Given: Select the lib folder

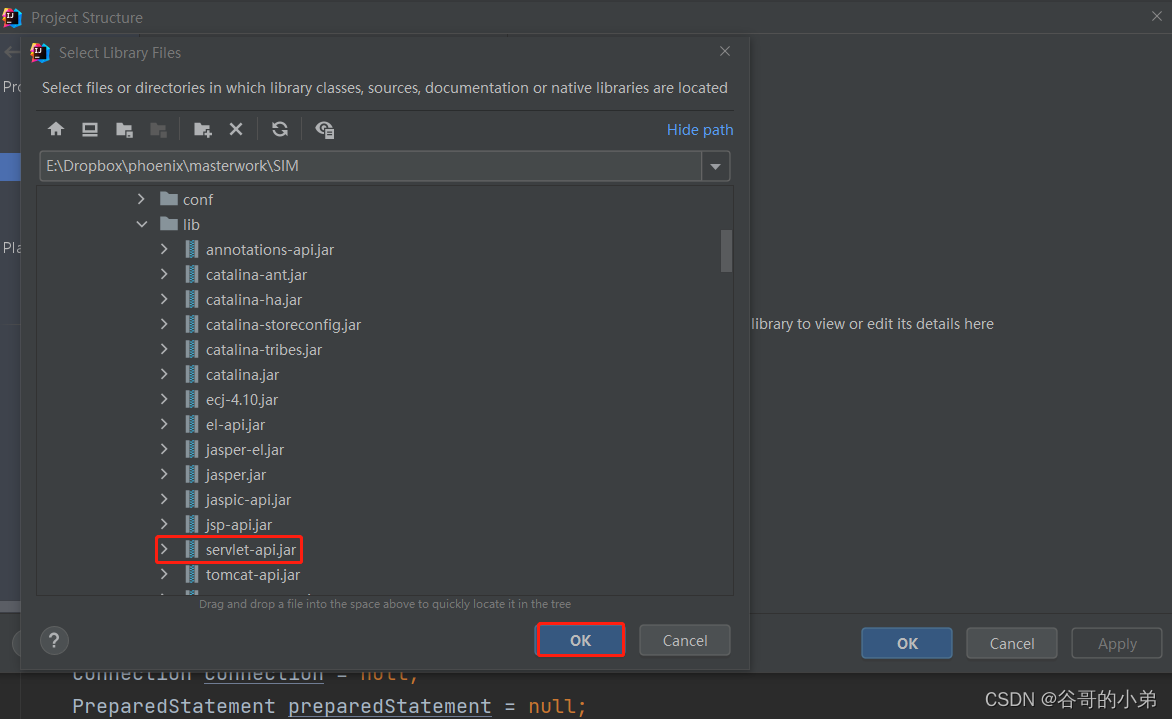Looking at the screenshot, I should point(191,224).
